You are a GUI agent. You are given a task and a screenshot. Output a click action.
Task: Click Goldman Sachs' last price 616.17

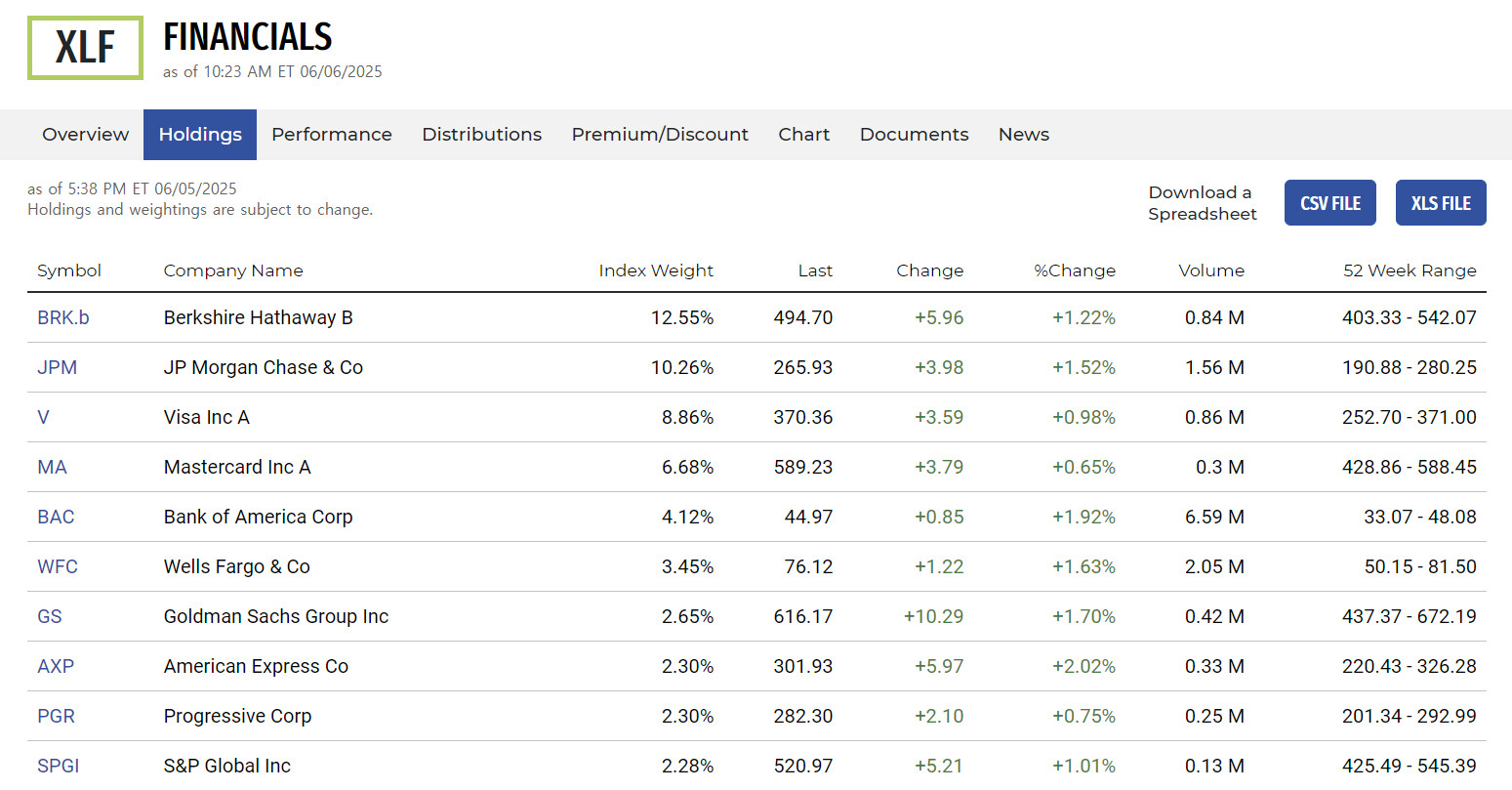pos(803,617)
